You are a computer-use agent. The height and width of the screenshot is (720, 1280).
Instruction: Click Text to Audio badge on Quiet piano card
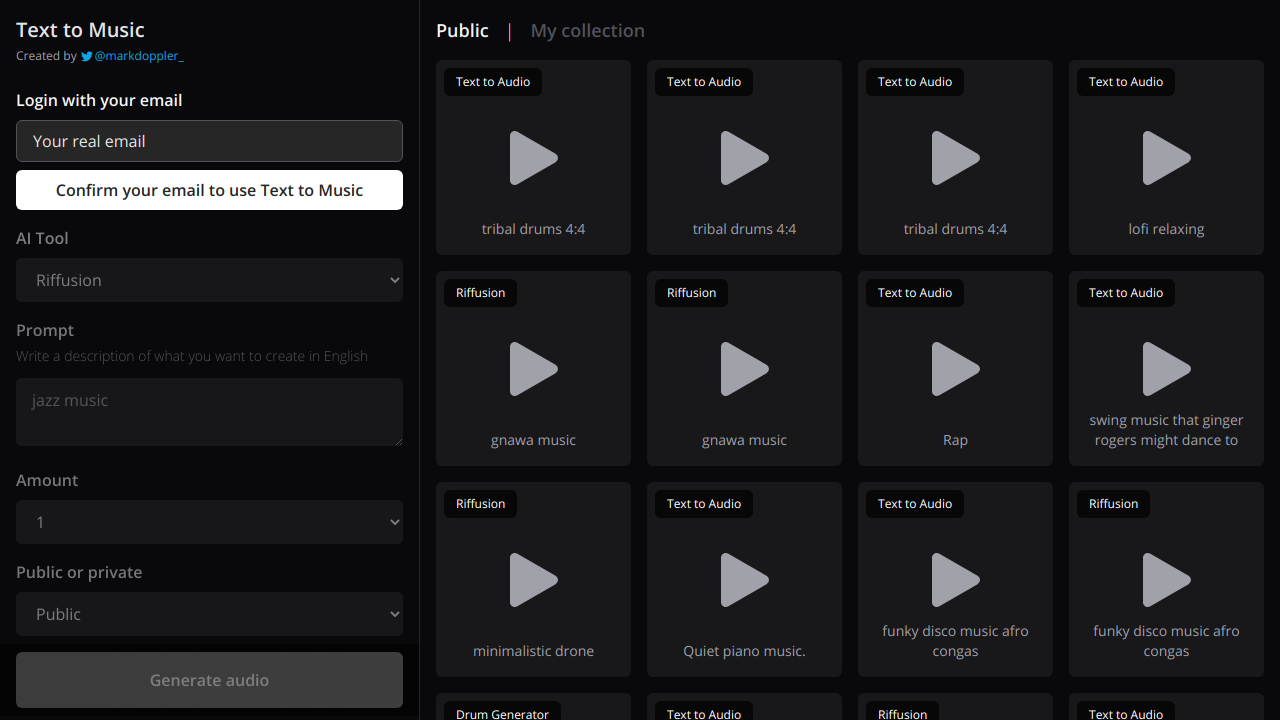704,504
